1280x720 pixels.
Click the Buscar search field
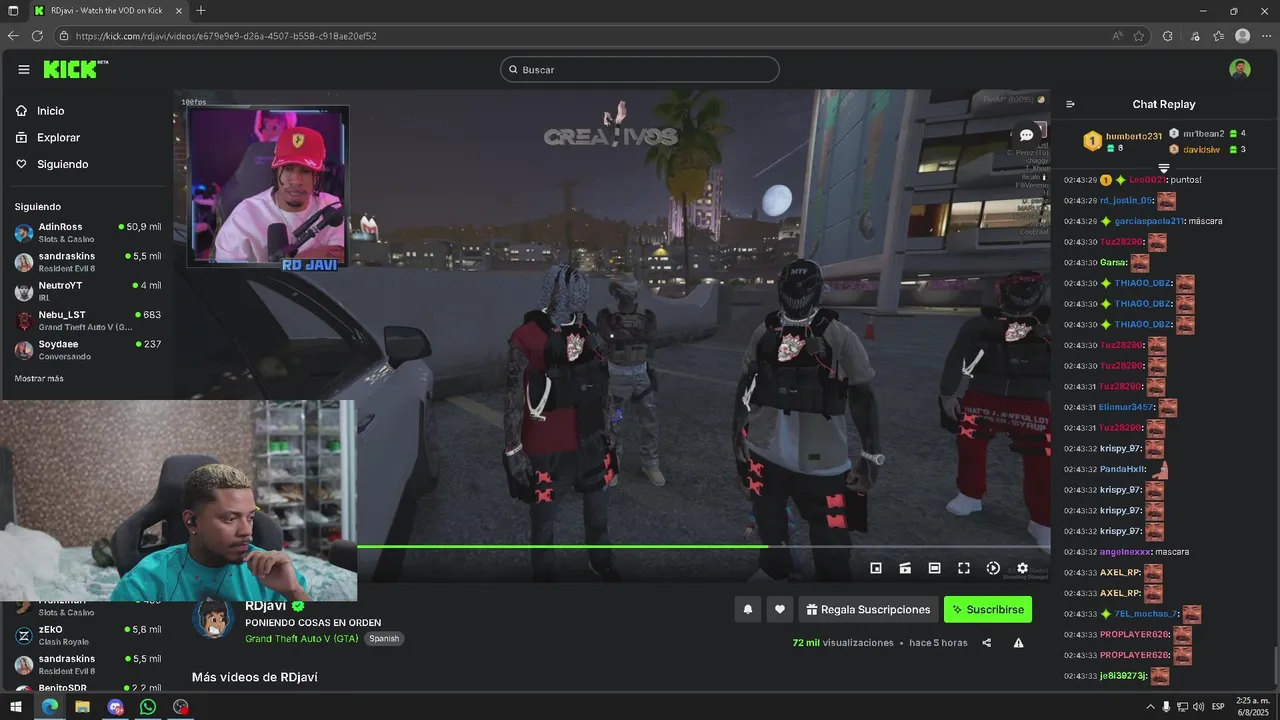640,69
